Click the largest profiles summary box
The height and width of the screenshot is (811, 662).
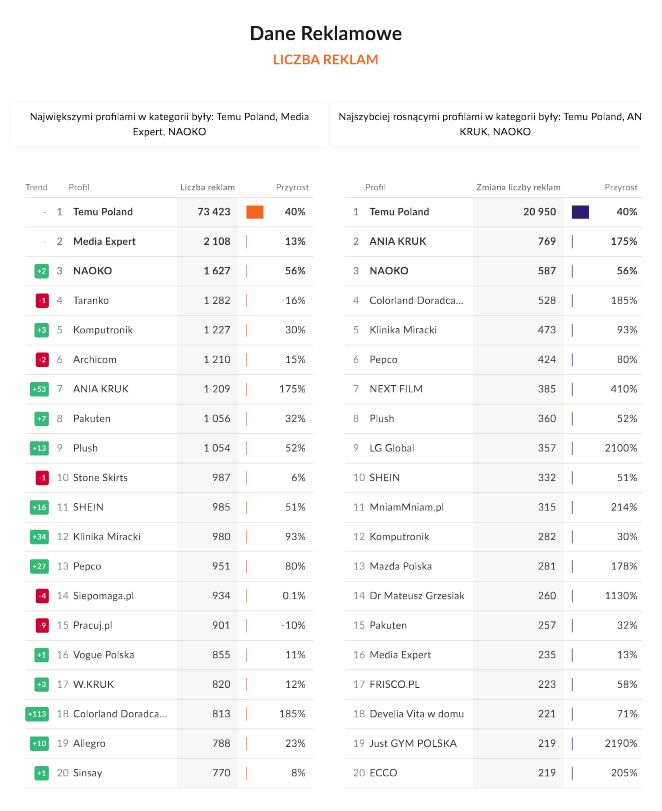[x=168, y=123]
